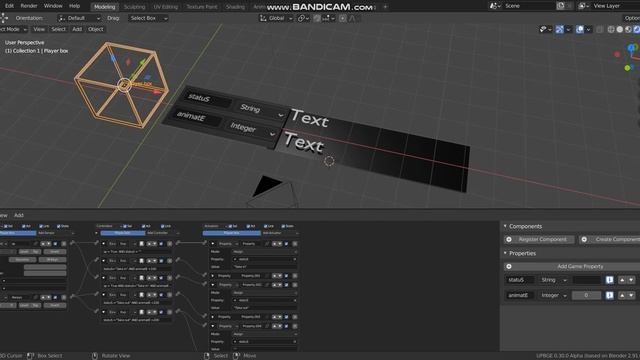
Task: Switch to the UV Editing workspace tab
Action: (x=165, y=7)
